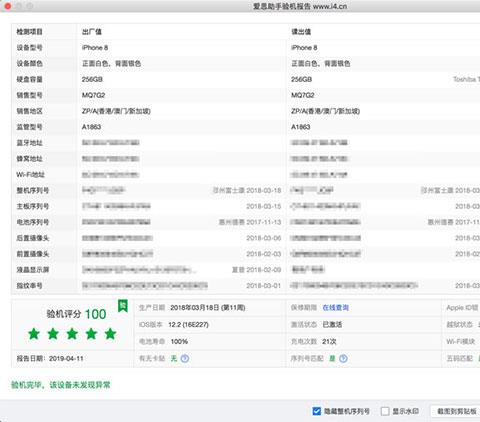
Task: Select the 整机序列号 row label
Action: coord(33,190)
